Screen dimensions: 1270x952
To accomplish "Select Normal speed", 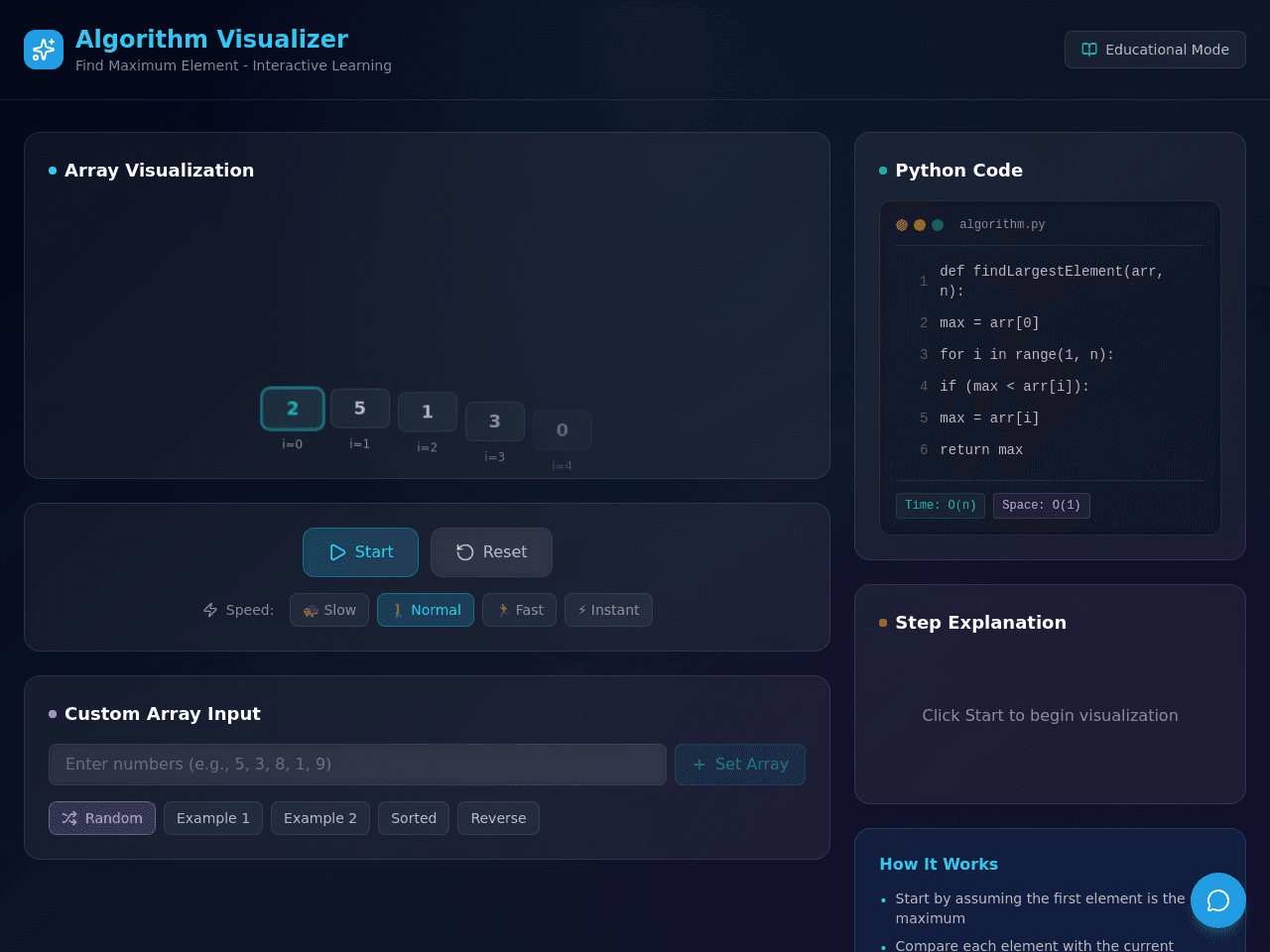I will (426, 610).
